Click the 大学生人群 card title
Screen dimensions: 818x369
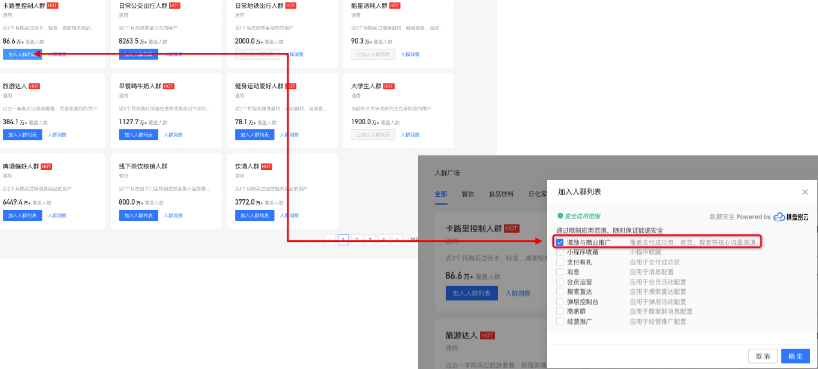(x=366, y=86)
